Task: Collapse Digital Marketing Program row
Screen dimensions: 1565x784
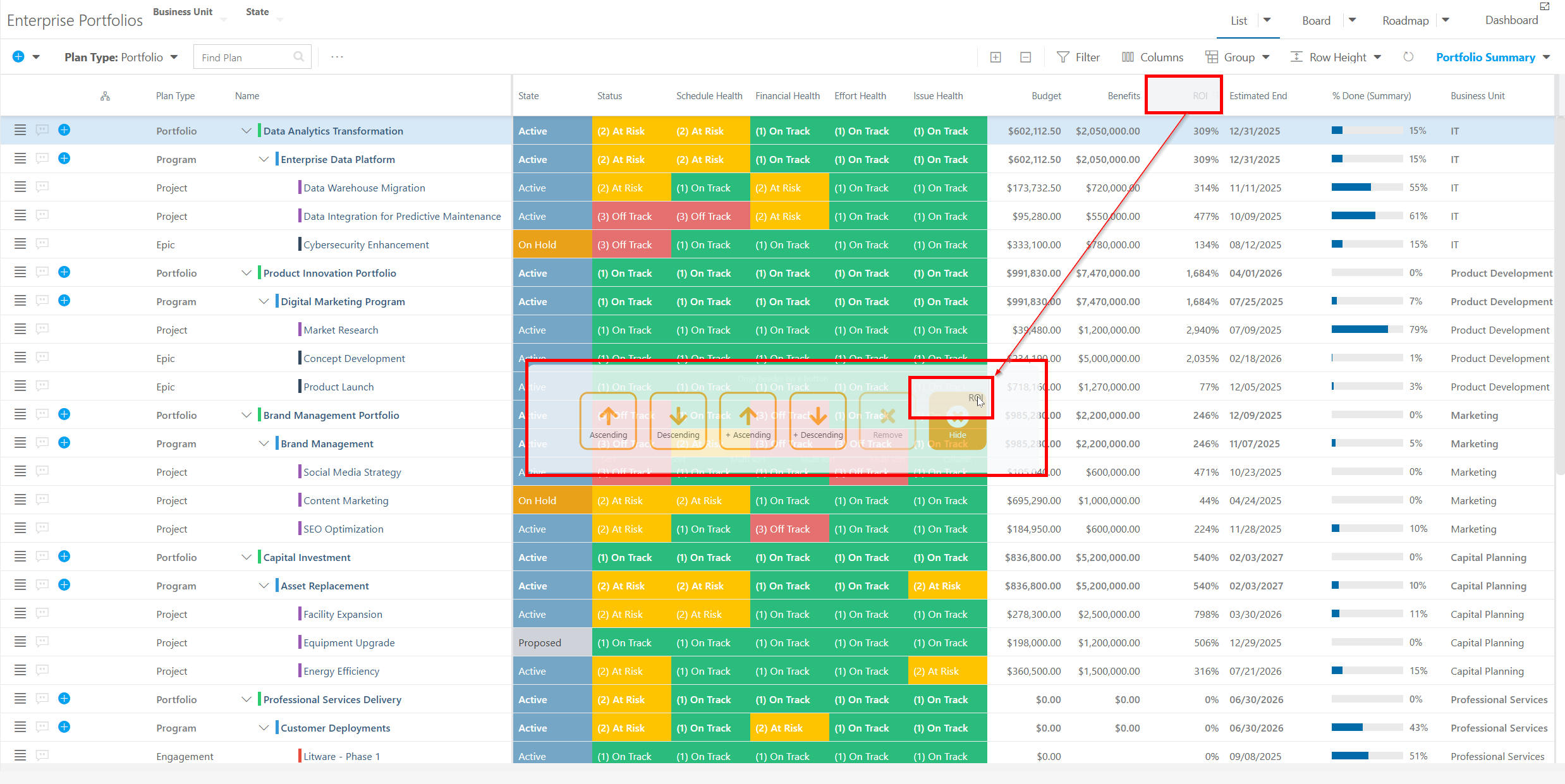Action: point(264,301)
